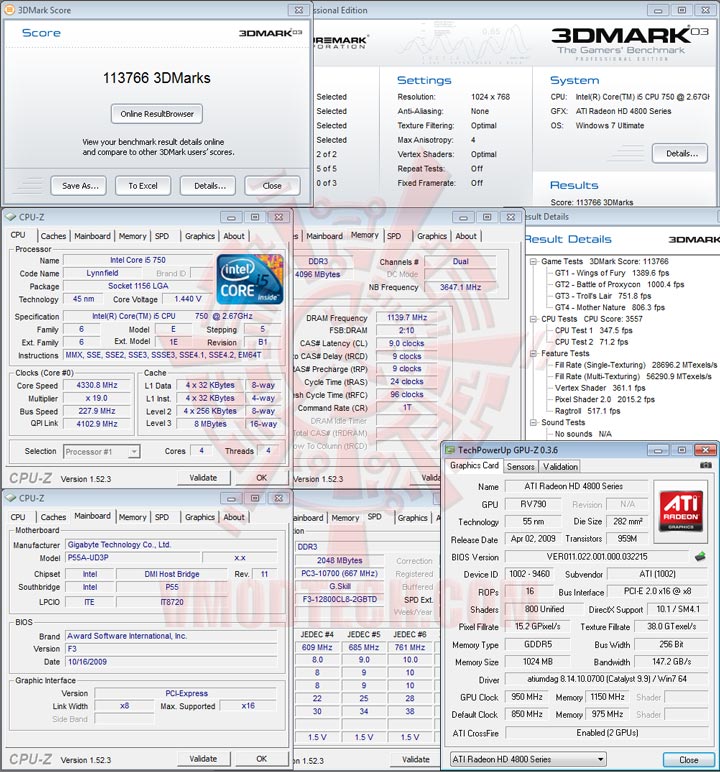Screen dimensions: 720x772
Task: Export the score with To Excel
Action: (x=143, y=186)
